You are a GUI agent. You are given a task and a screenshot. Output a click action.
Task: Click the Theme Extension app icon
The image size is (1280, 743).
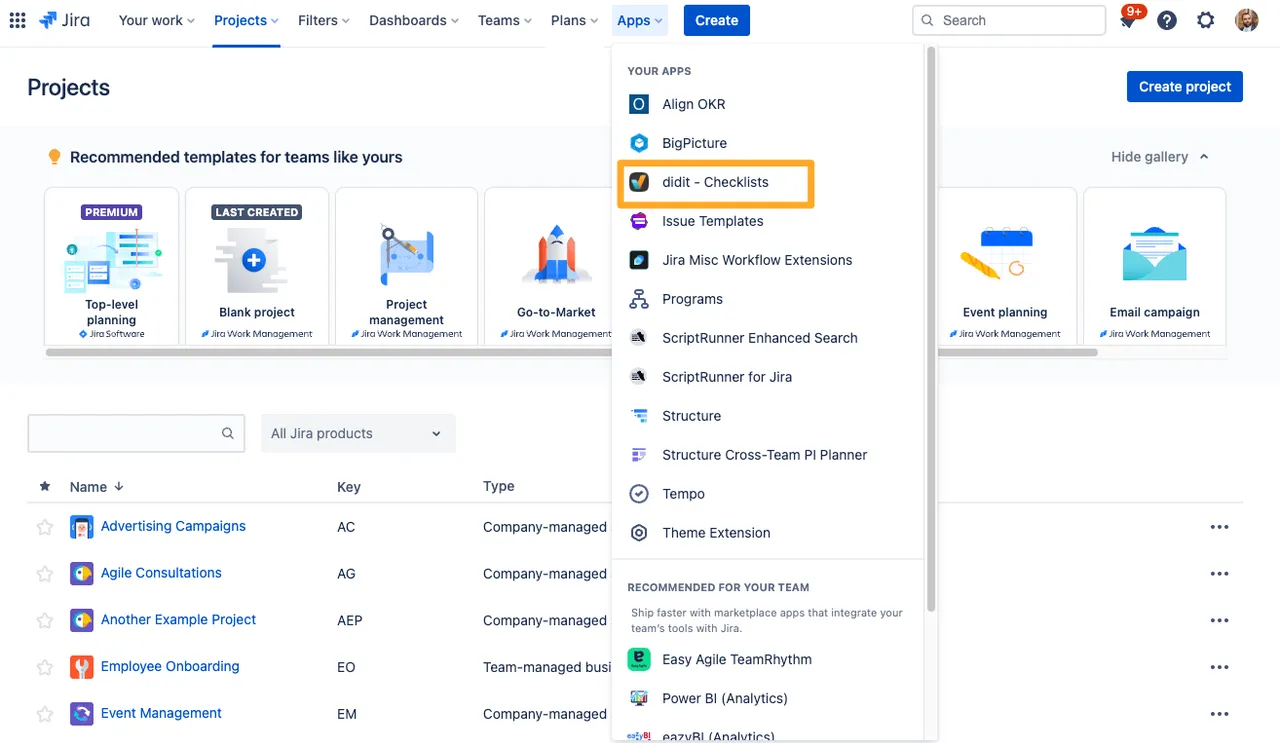click(x=639, y=533)
